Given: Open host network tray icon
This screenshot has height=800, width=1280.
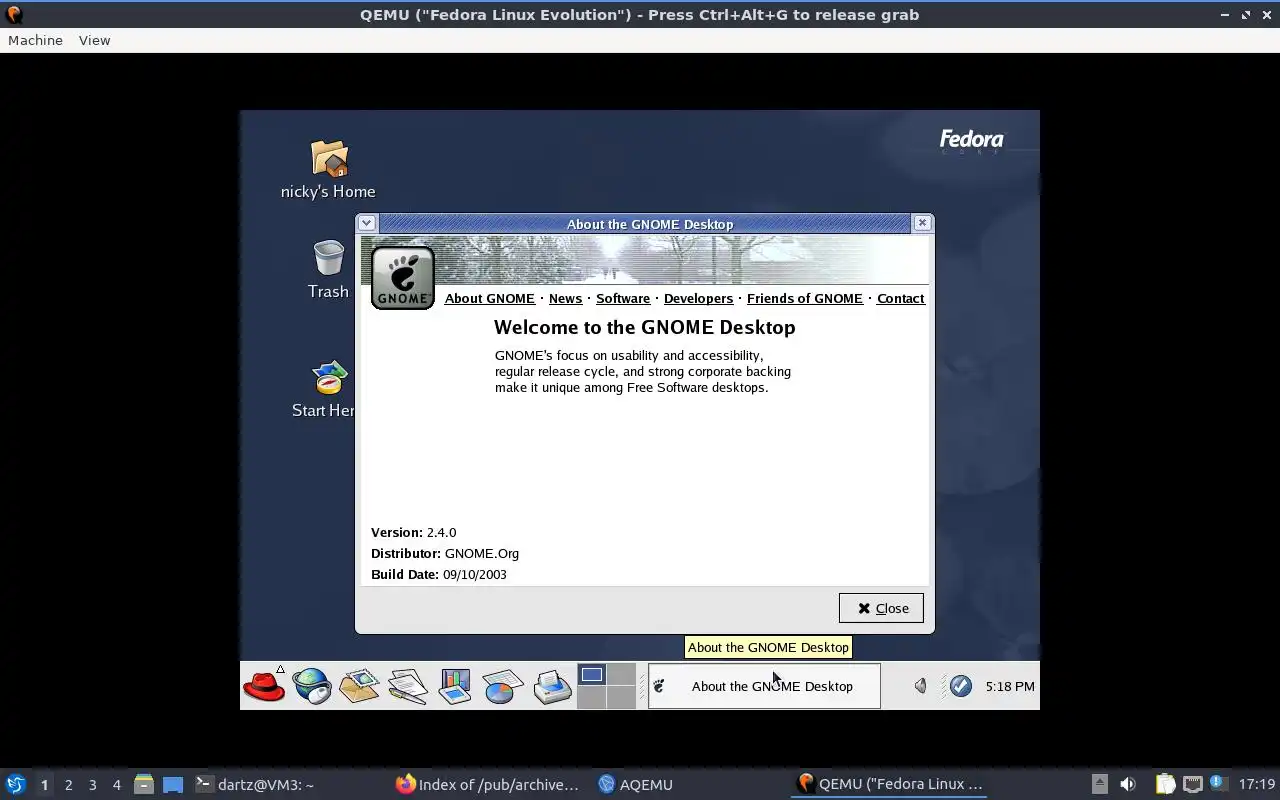Looking at the screenshot, I should [x=1192, y=784].
